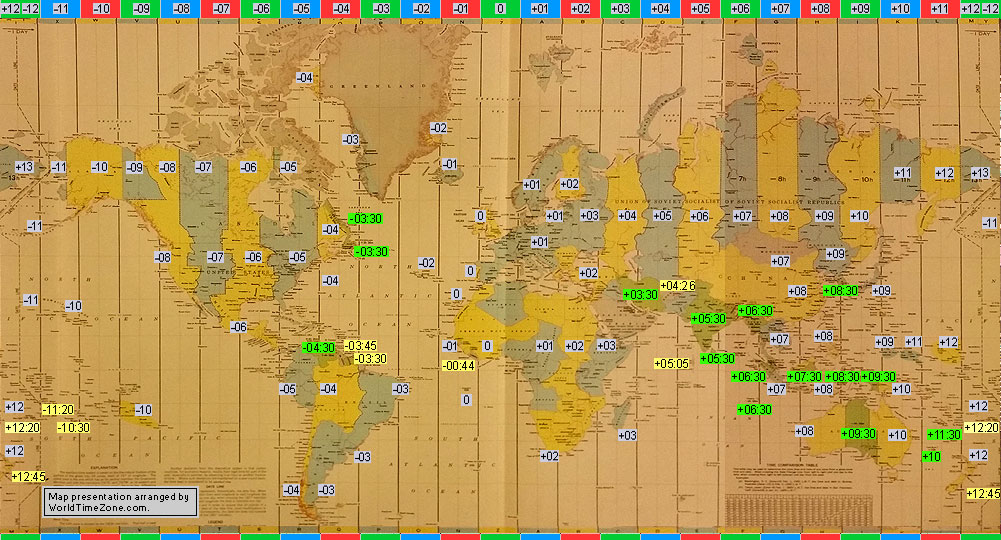Select the -10 cell in the top header strip
This screenshot has width=1001, height=540.
click(x=101, y=8)
